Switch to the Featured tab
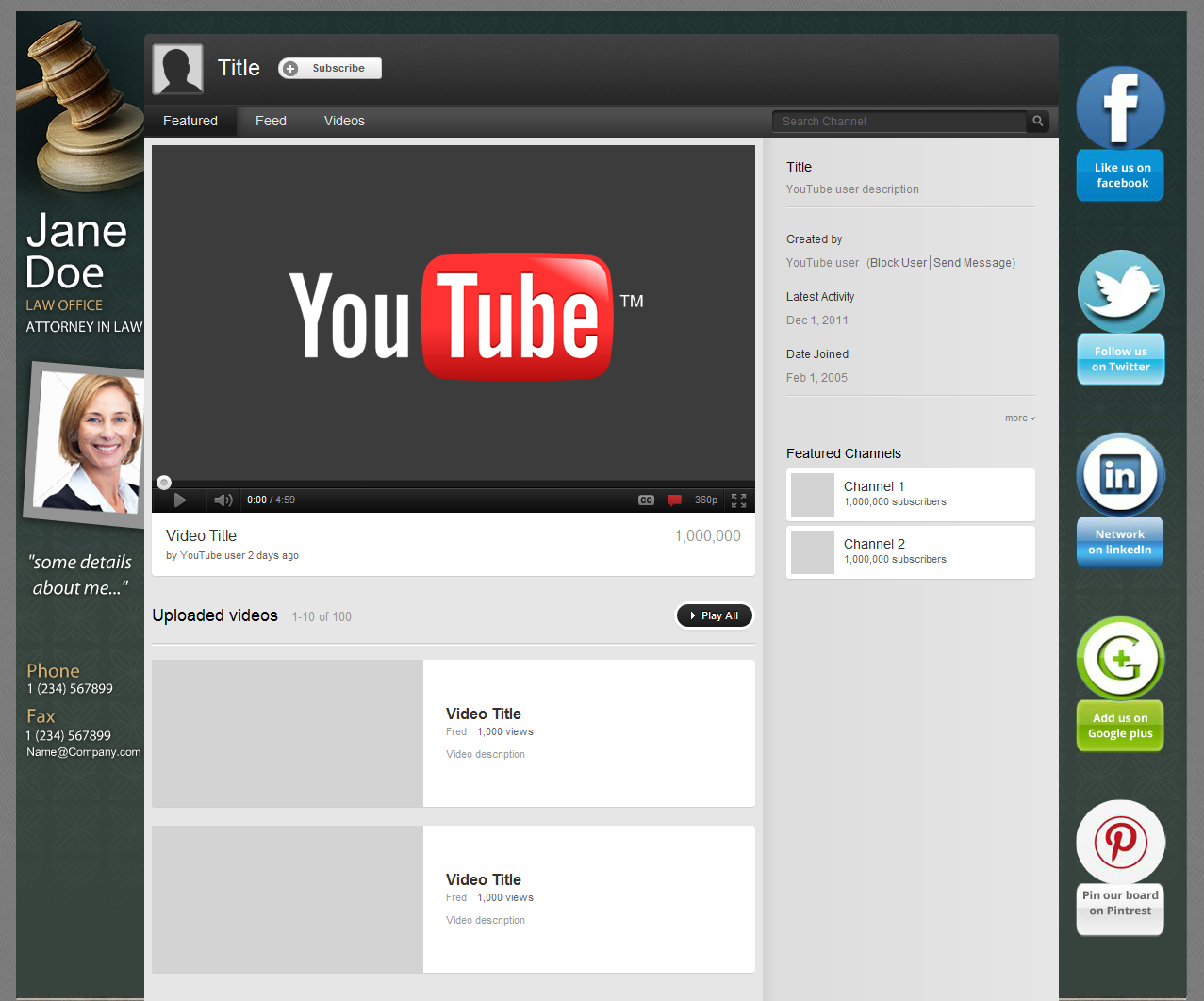Viewport: 1204px width, 1001px height. tap(190, 121)
